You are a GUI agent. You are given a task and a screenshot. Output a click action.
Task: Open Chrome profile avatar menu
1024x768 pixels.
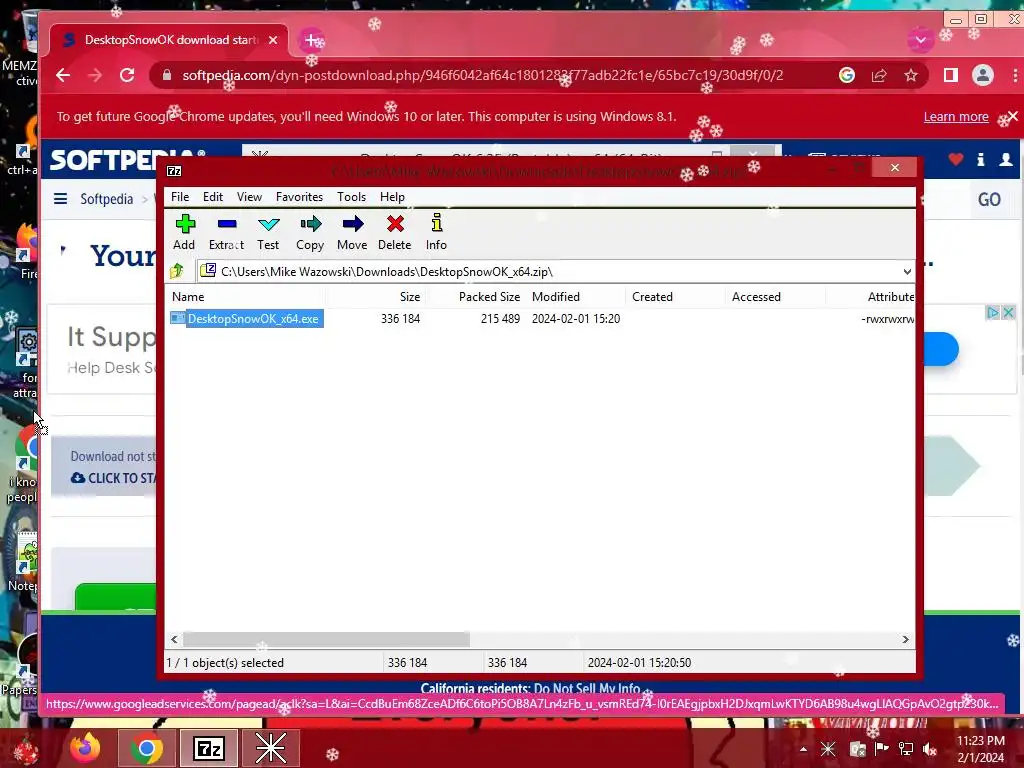pos(982,75)
